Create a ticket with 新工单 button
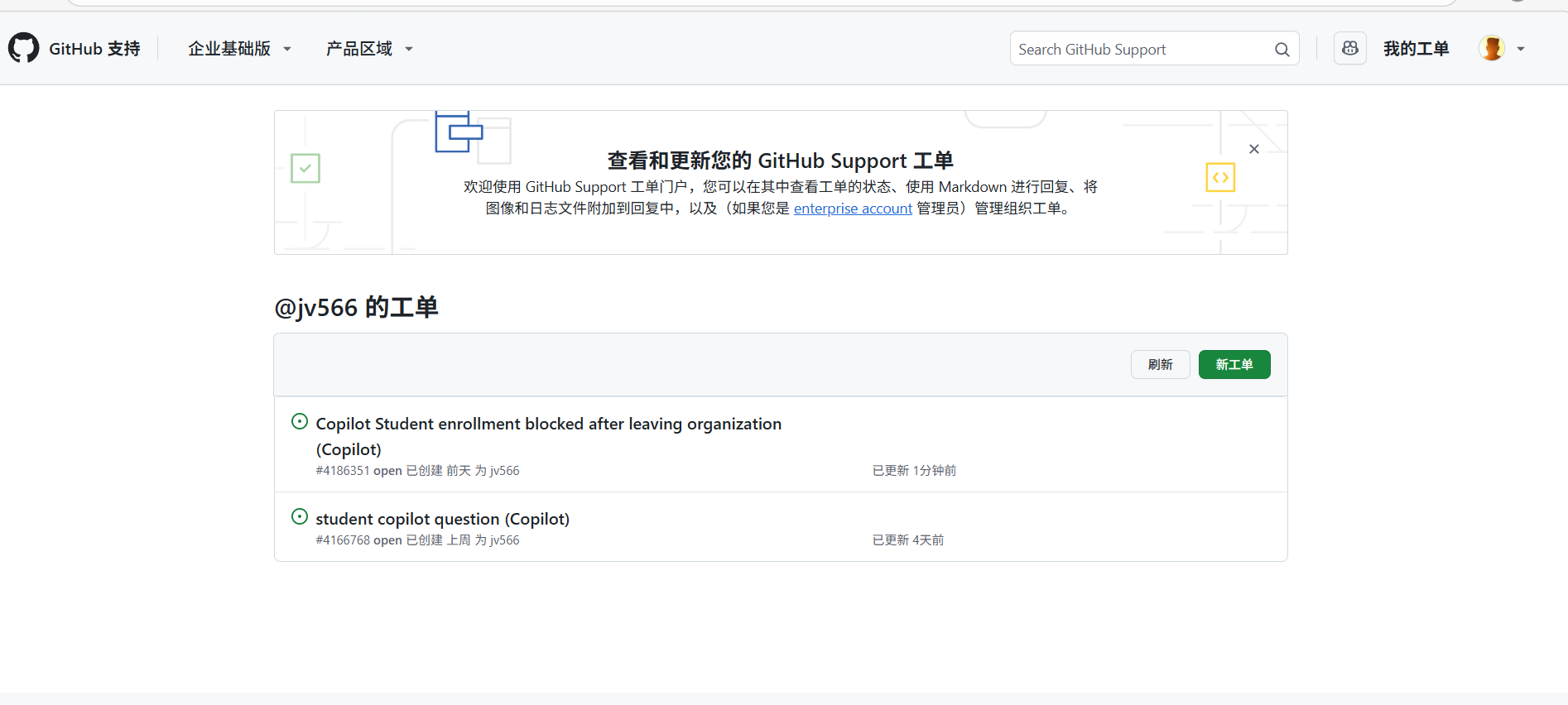 click(x=1234, y=364)
